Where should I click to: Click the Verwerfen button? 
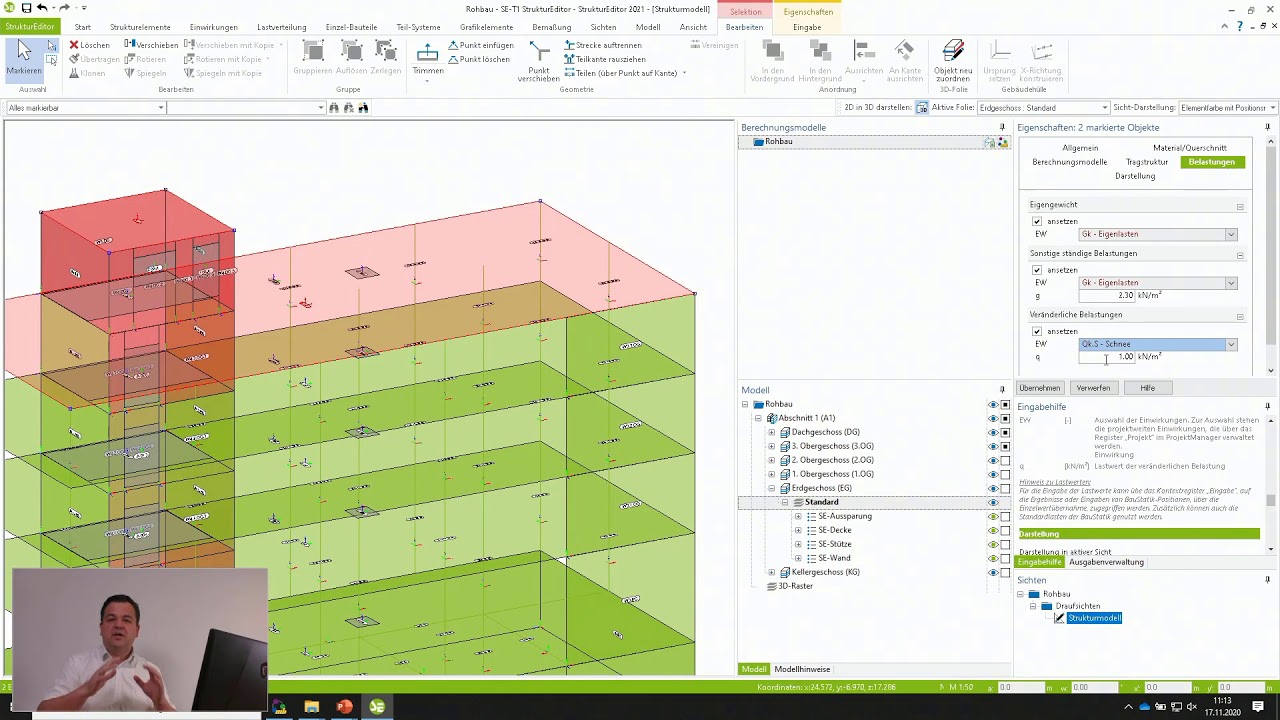(x=1093, y=388)
